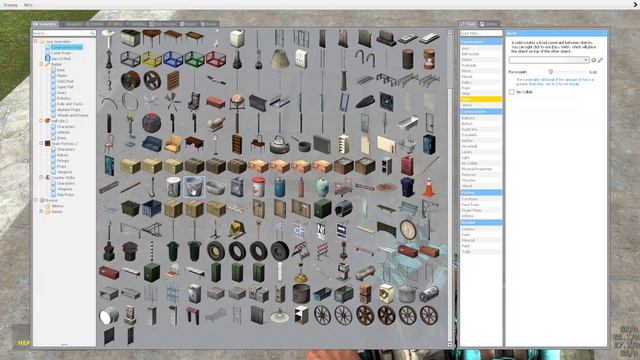The image size is (640, 360).
Task: Choose the Physical Properties tool
Action: point(481,169)
